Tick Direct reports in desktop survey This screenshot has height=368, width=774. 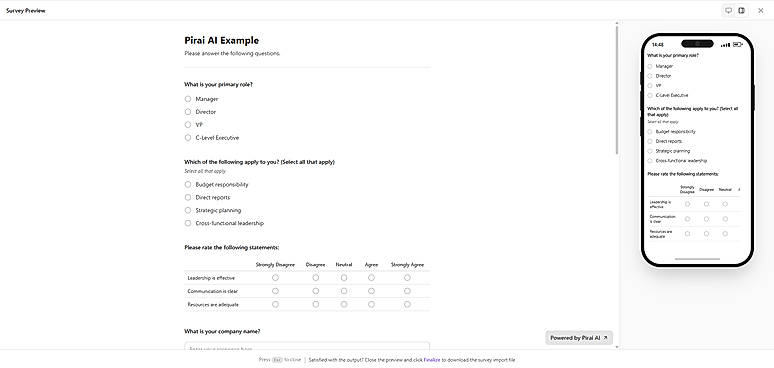click(x=188, y=197)
